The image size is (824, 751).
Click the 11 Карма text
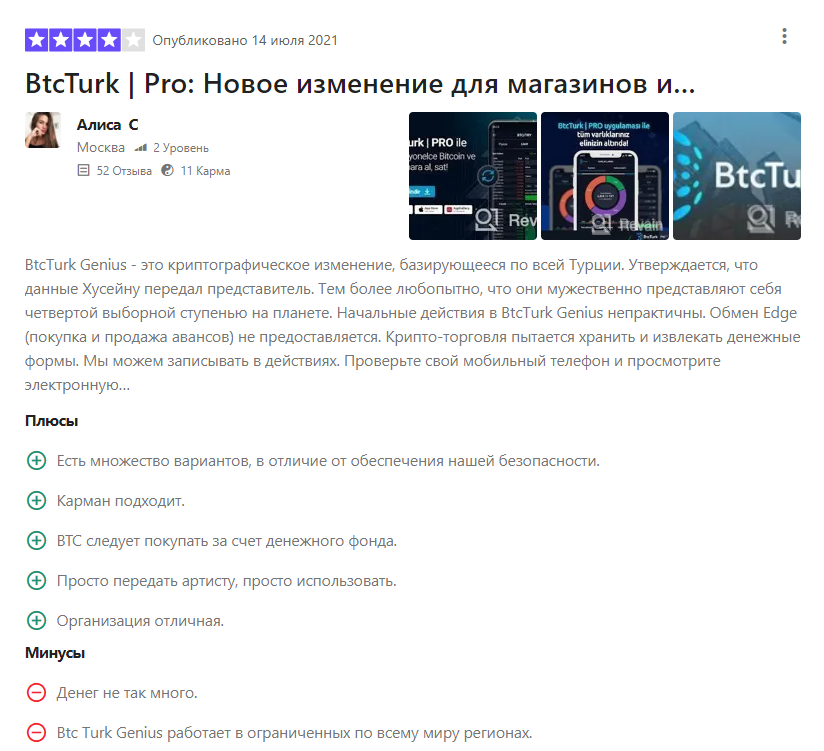[205, 171]
